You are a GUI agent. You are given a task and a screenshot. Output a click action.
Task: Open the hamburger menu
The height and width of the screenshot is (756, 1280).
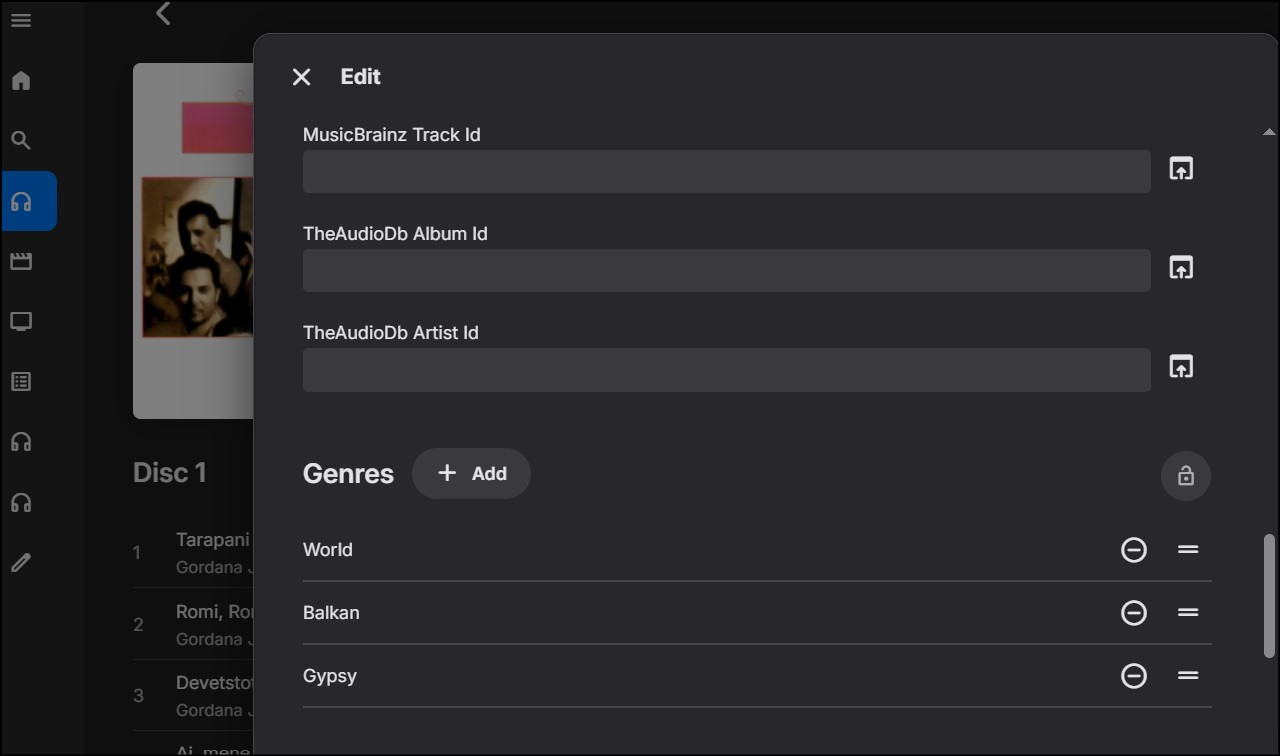point(21,20)
